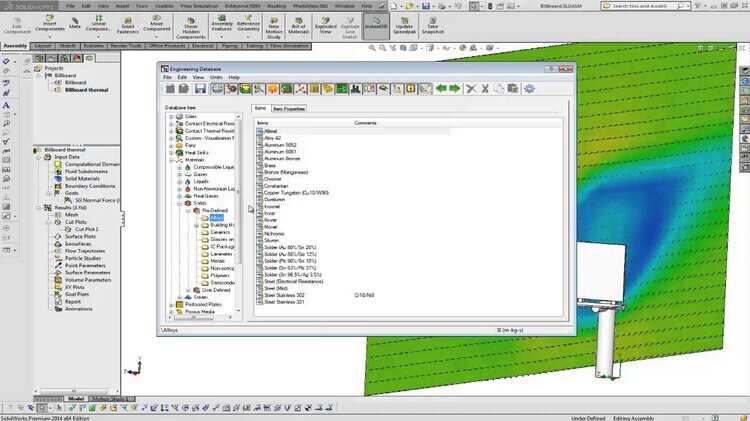Click the green right arrow in database toolbar
This screenshot has width=750, height=421.
[455, 89]
